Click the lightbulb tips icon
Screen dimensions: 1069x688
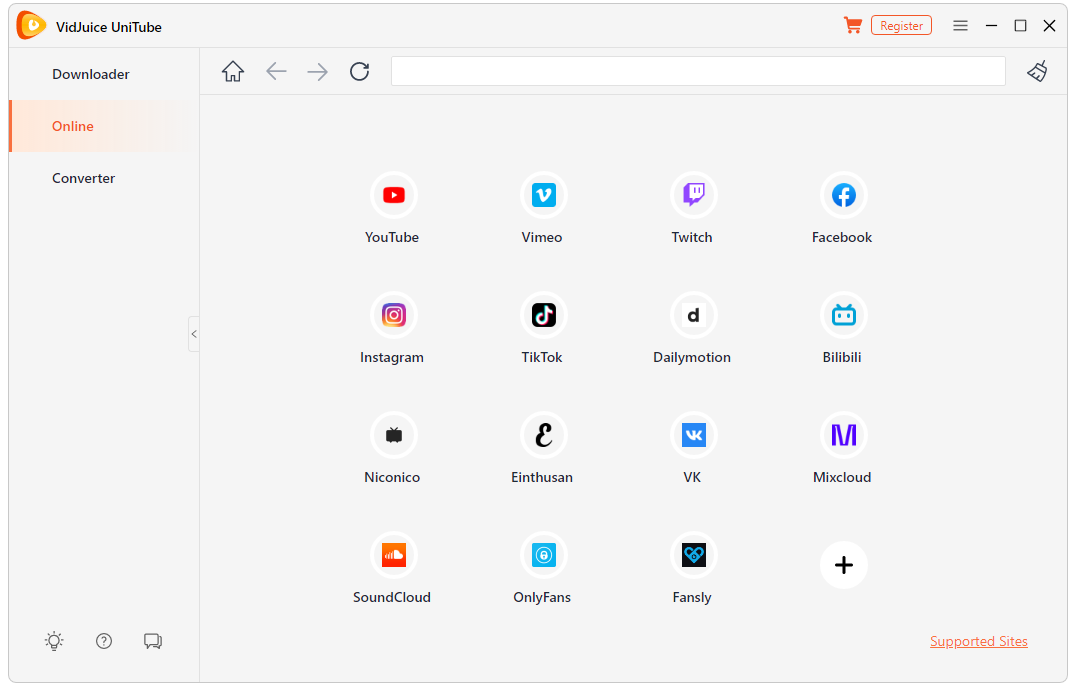click(54, 641)
